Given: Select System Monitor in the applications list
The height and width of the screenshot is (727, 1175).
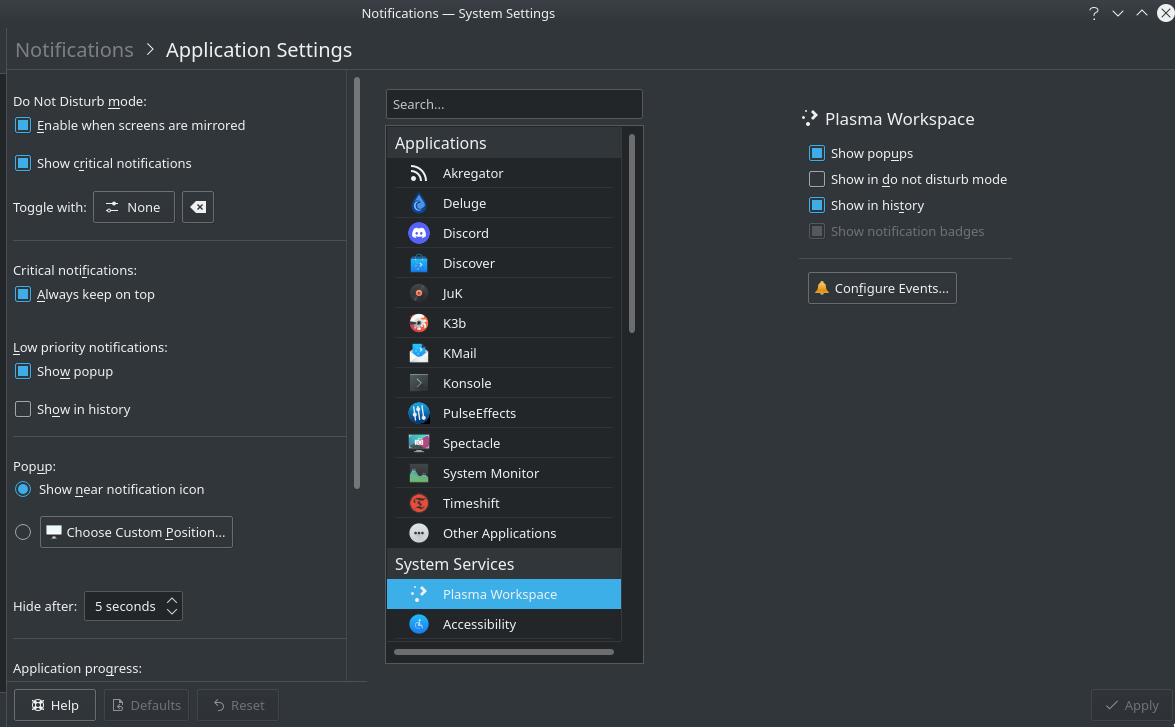Looking at the screenshot, I should tap(504, 473).
